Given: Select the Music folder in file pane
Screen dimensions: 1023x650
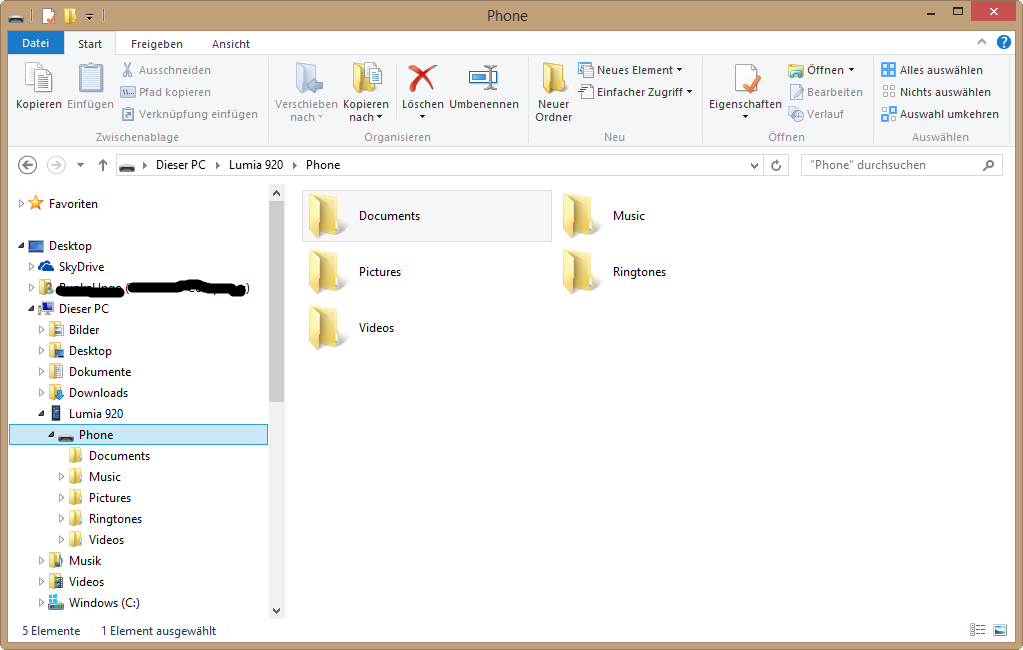Looking at the screenshot, I should tap(605, 216).
